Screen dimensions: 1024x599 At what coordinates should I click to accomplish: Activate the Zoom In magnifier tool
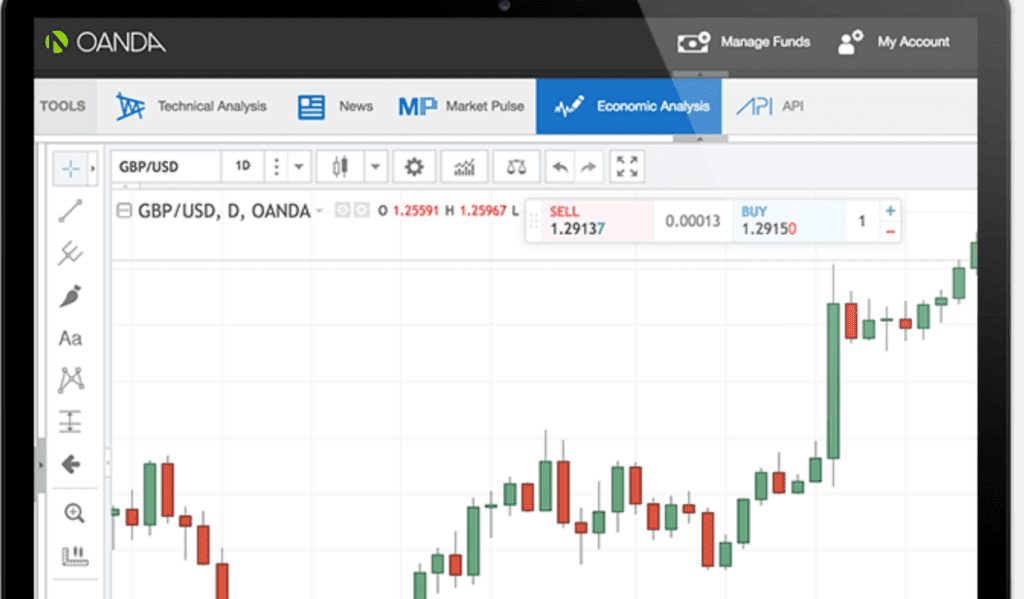point(74,513)
